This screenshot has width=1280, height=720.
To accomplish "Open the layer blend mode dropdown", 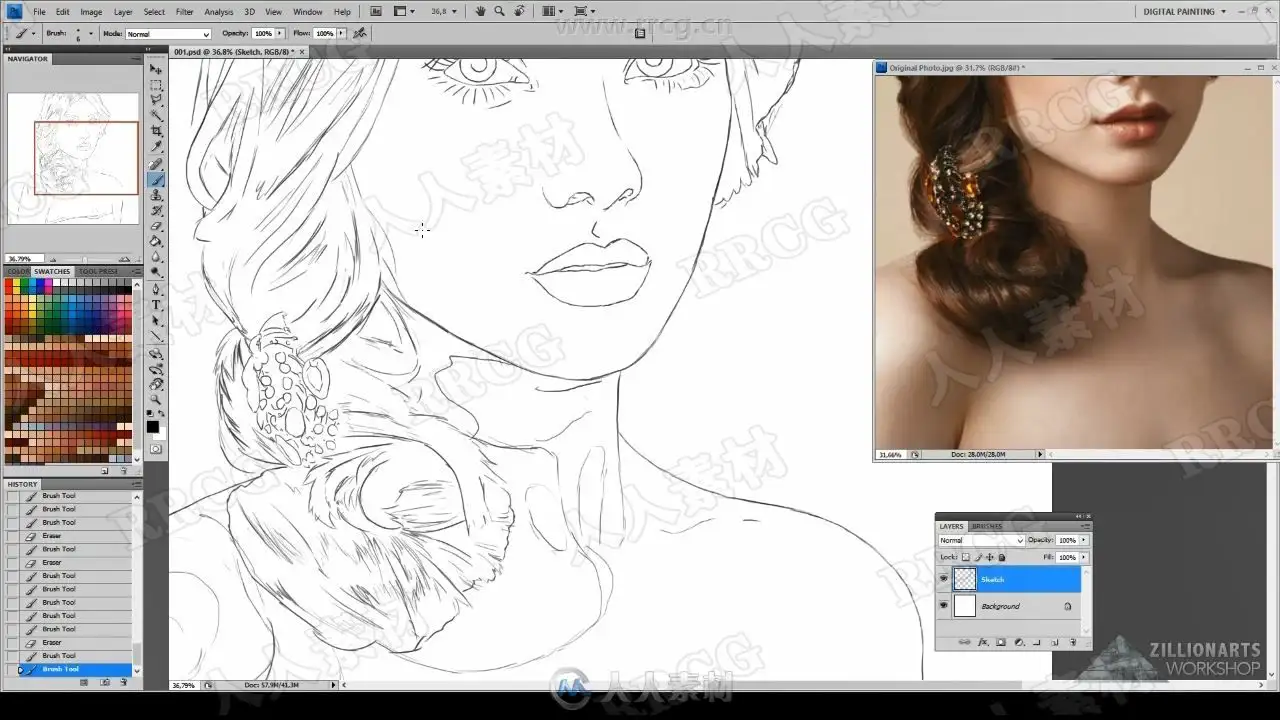I will pos(981,540).
